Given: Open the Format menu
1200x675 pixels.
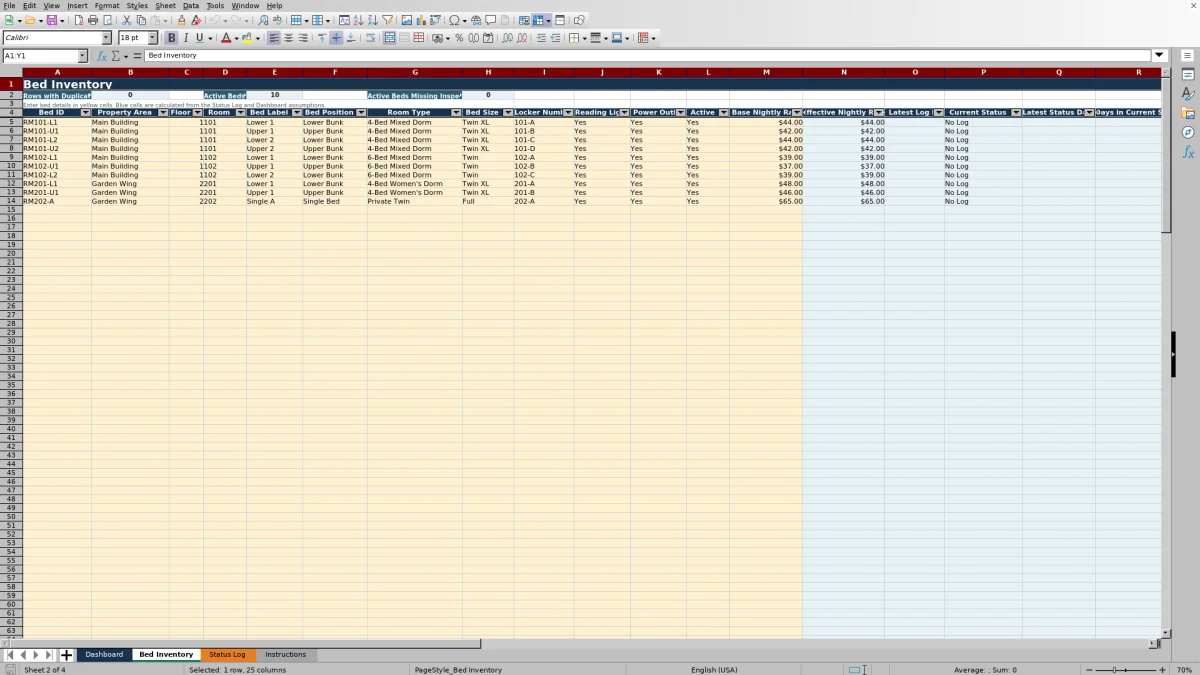Looking at the screenshot, I should [x=107, y=6].
